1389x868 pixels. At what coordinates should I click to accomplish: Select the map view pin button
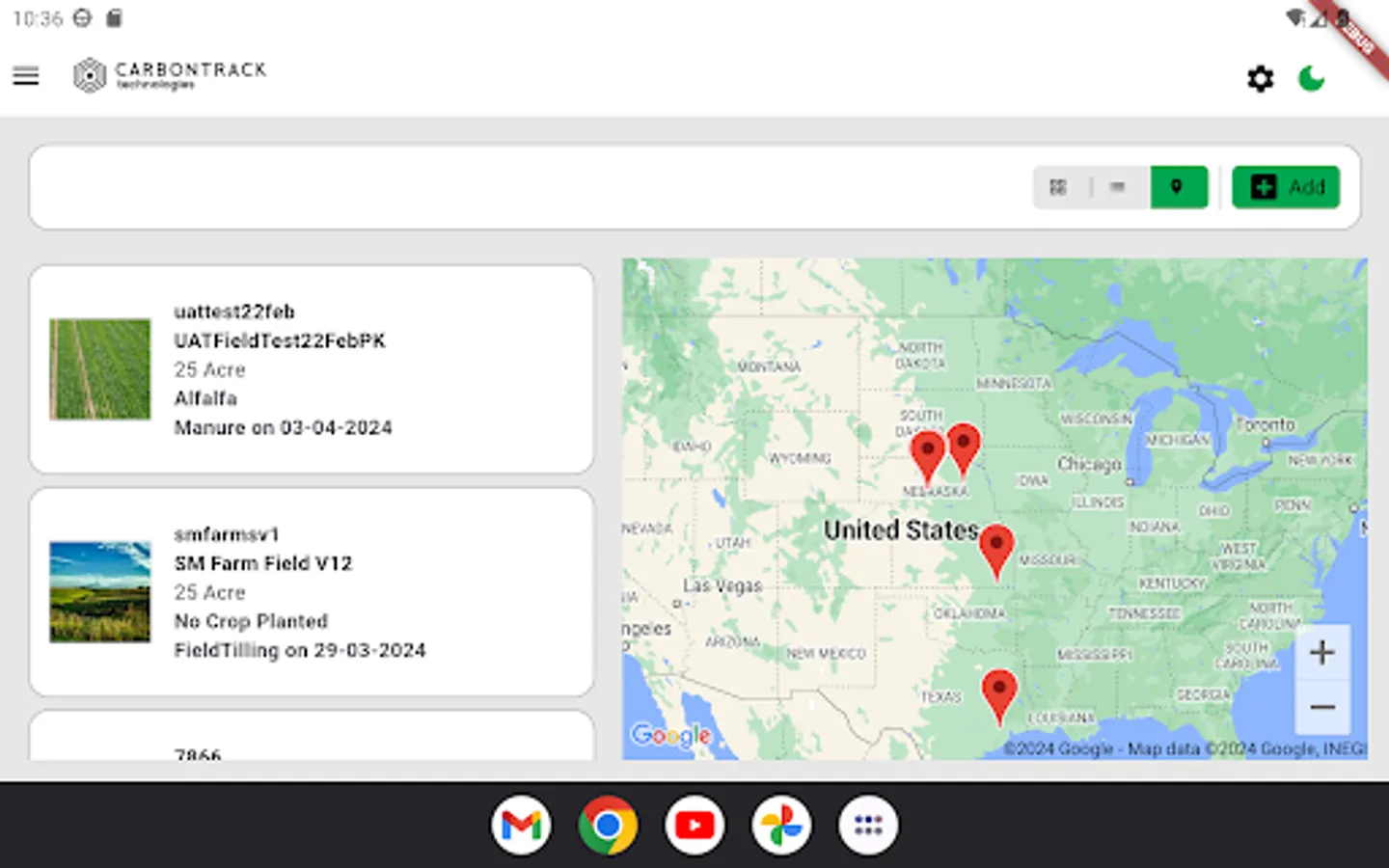[1178, 187]
